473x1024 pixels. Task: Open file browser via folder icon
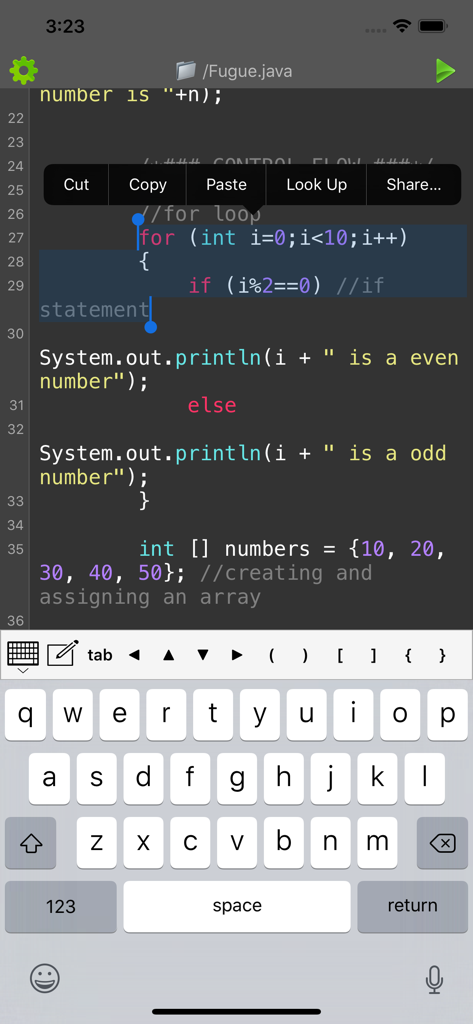coord(186,71)
